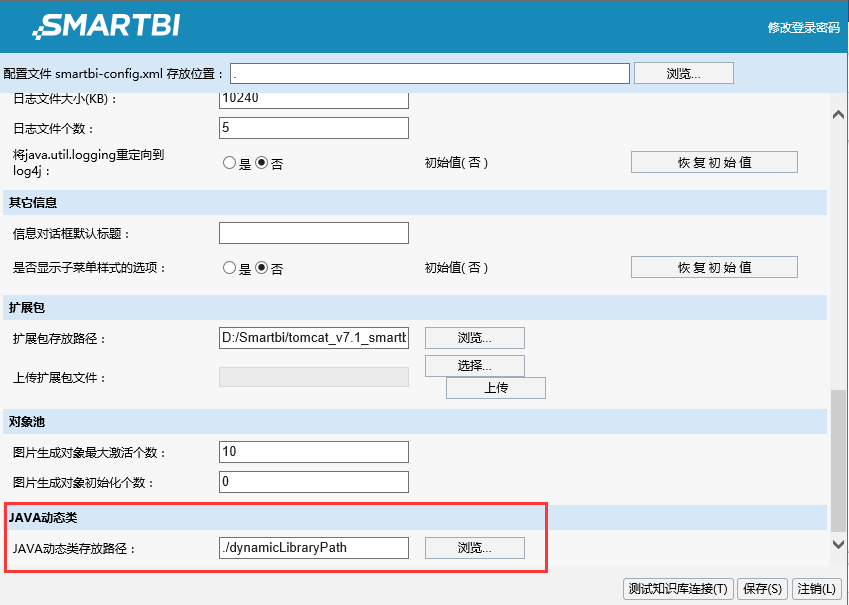Click the 选择... button for extension upload

[475, 366]
